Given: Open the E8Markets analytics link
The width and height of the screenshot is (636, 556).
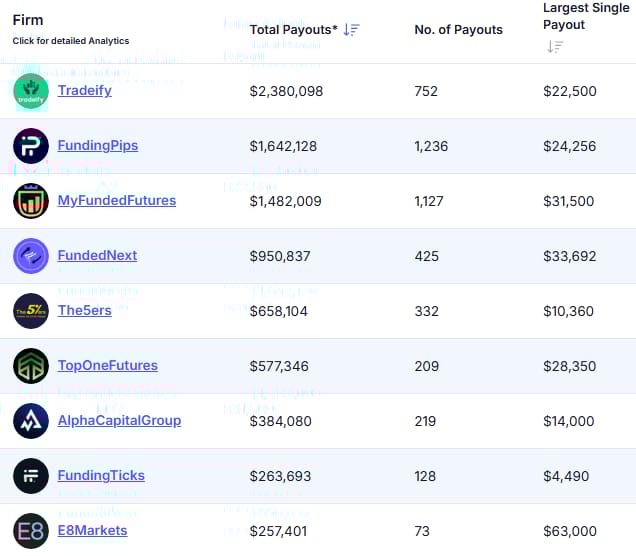Looking at the screenshot, I should pyautogui.click(x=92, y=530).
